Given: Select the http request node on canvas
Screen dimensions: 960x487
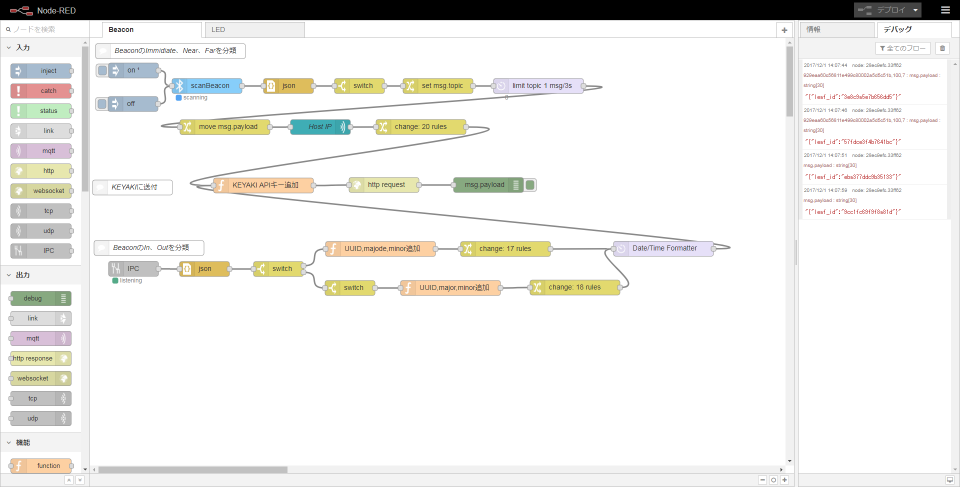Looking at the screenshot, I should (x=384, y=185).
